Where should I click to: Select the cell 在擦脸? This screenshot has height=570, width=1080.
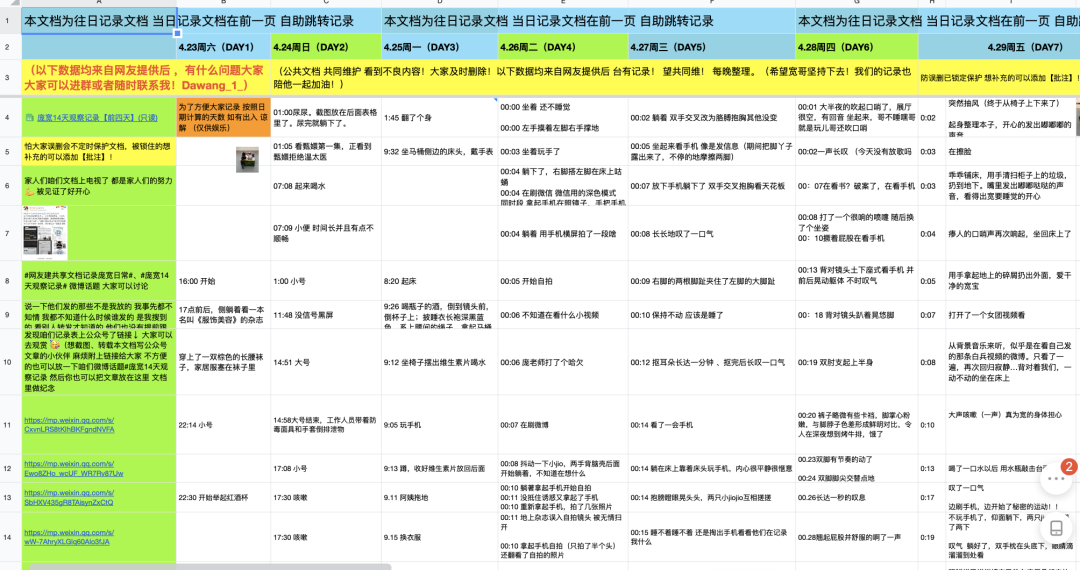(x=1012, y=151)
